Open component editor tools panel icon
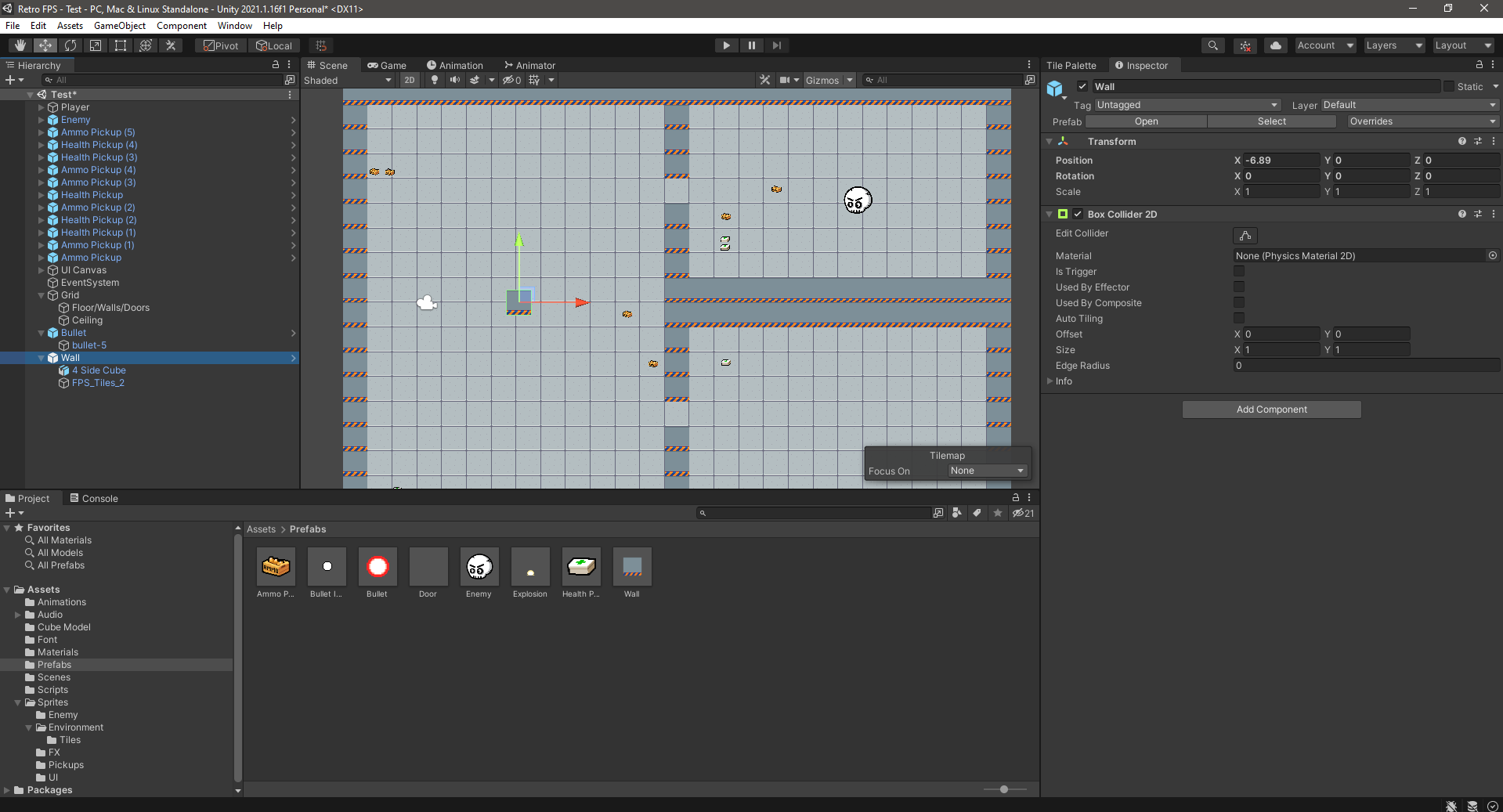The width and height of the screenshot is (1503, 812). click(x=765, y=80)
